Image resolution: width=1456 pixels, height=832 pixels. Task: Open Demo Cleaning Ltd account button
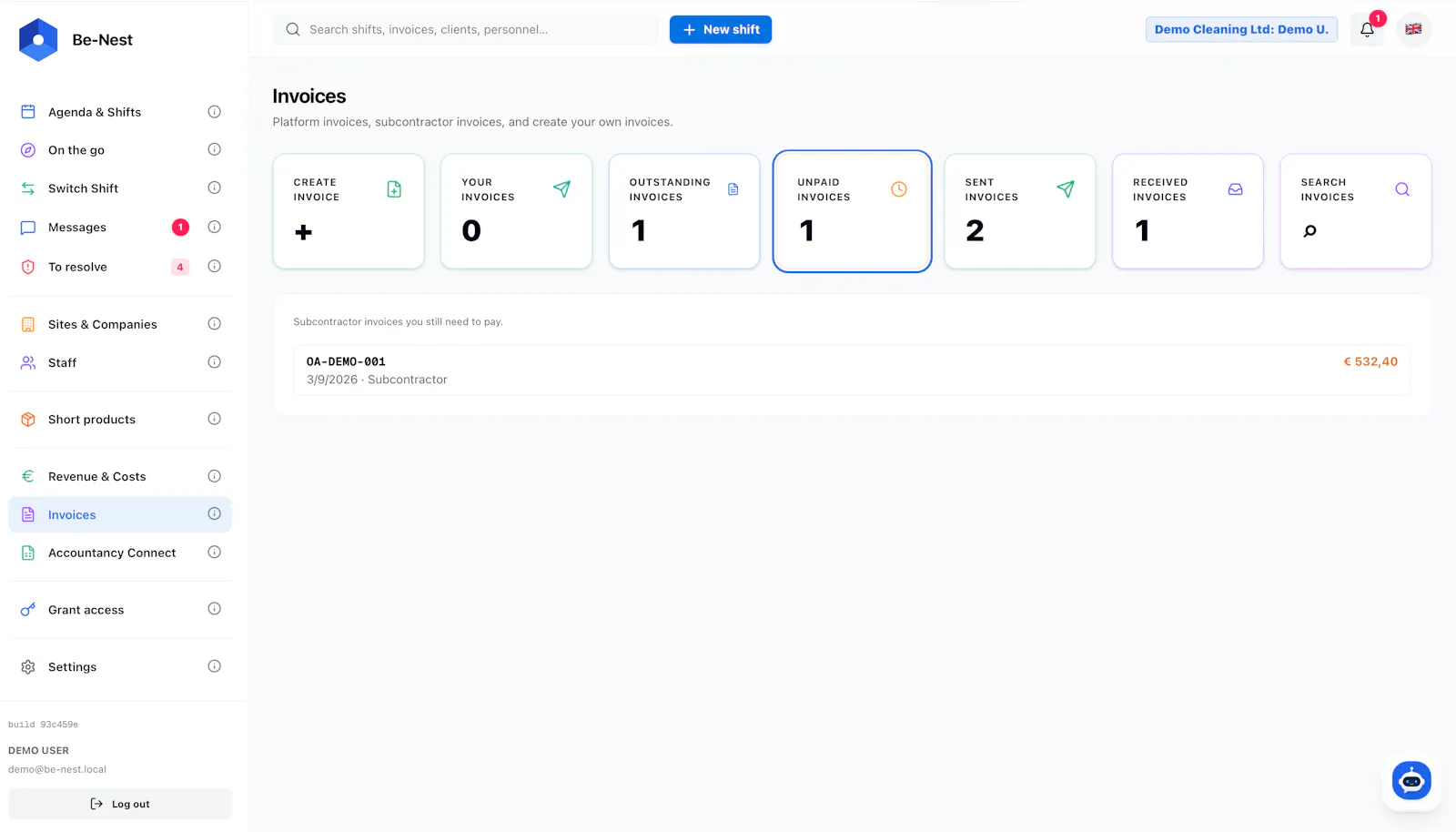1241,29
